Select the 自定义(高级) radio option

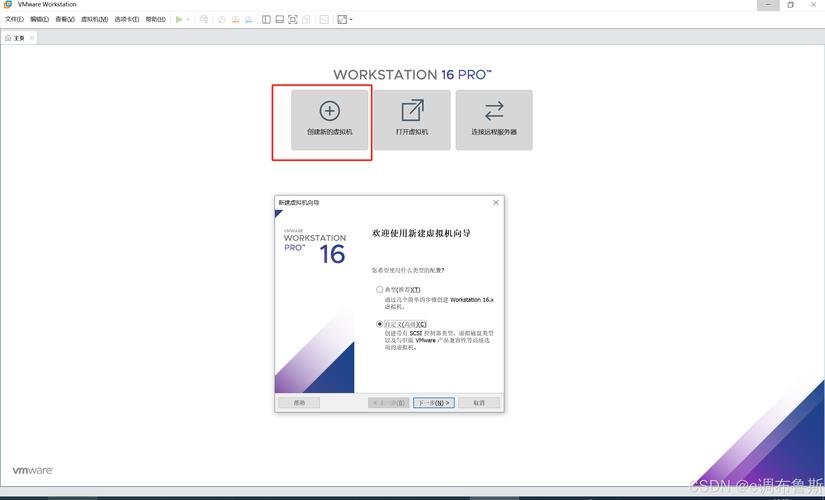[x=380, y=324]
